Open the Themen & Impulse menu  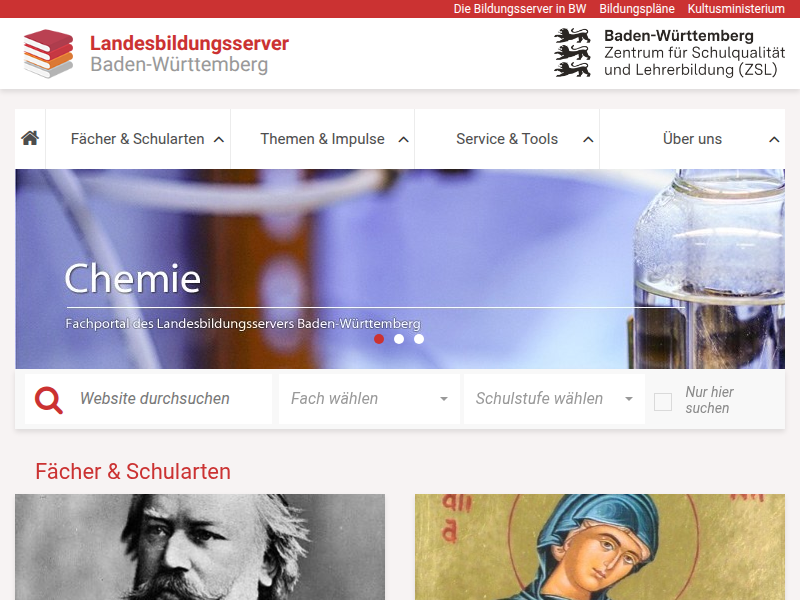point(322,139)
